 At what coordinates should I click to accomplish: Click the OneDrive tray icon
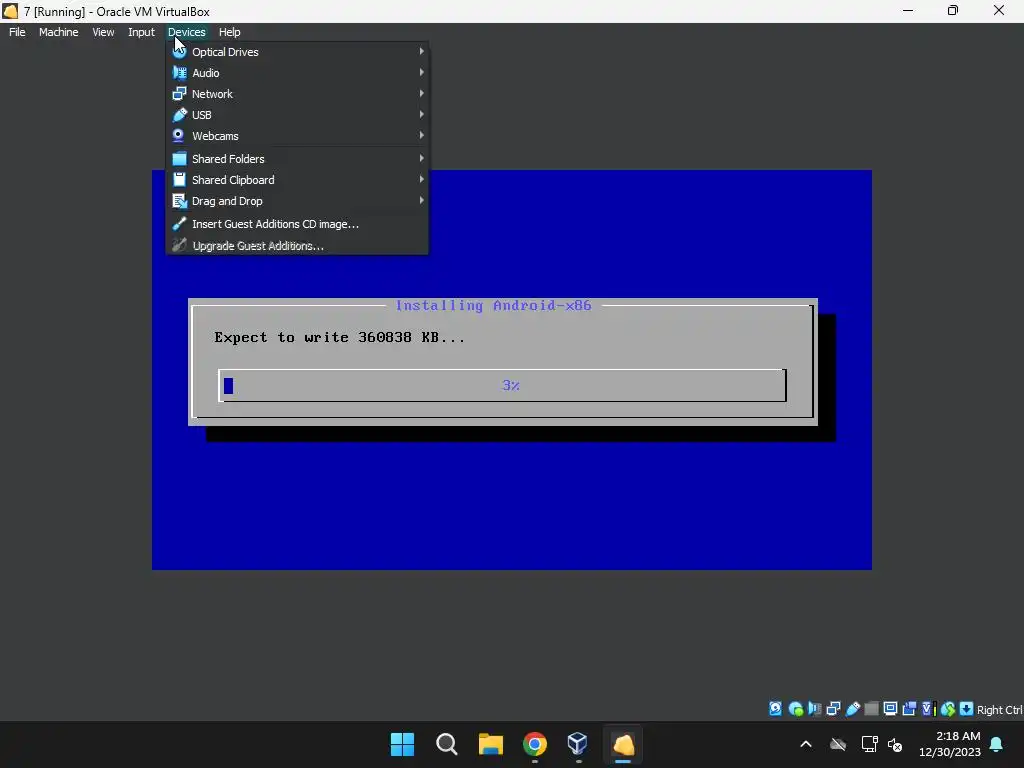click(838, 744)
